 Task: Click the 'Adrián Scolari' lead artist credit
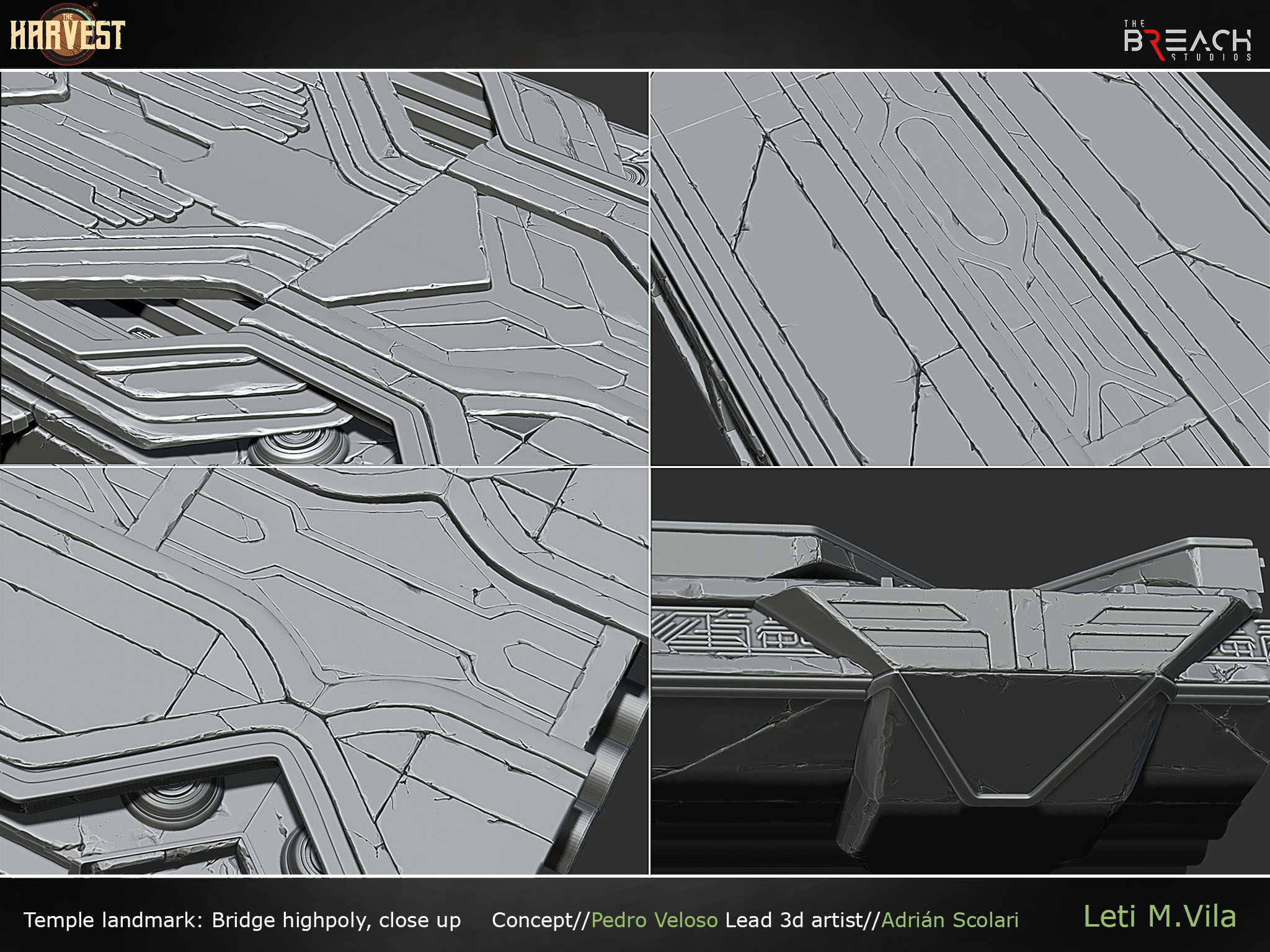tap(949, 920)
